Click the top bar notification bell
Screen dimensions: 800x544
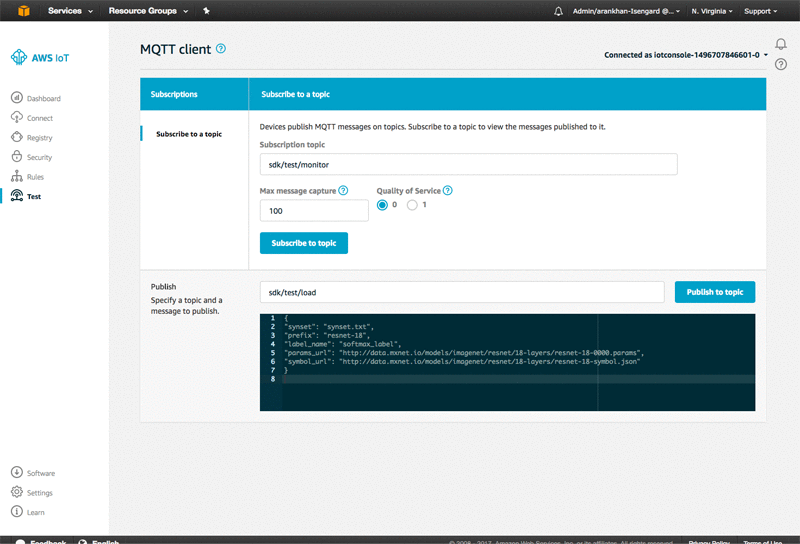558,11
